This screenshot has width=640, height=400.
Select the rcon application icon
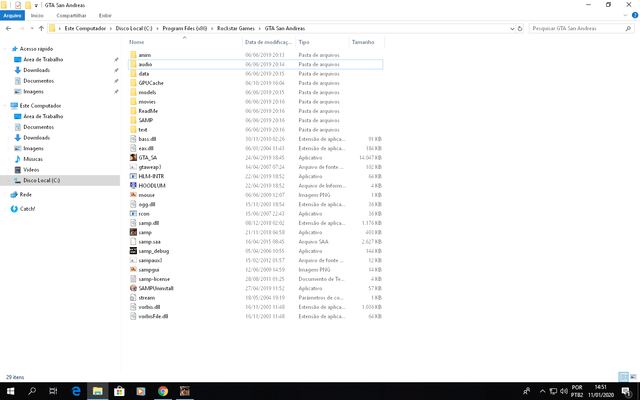[133, 213]
